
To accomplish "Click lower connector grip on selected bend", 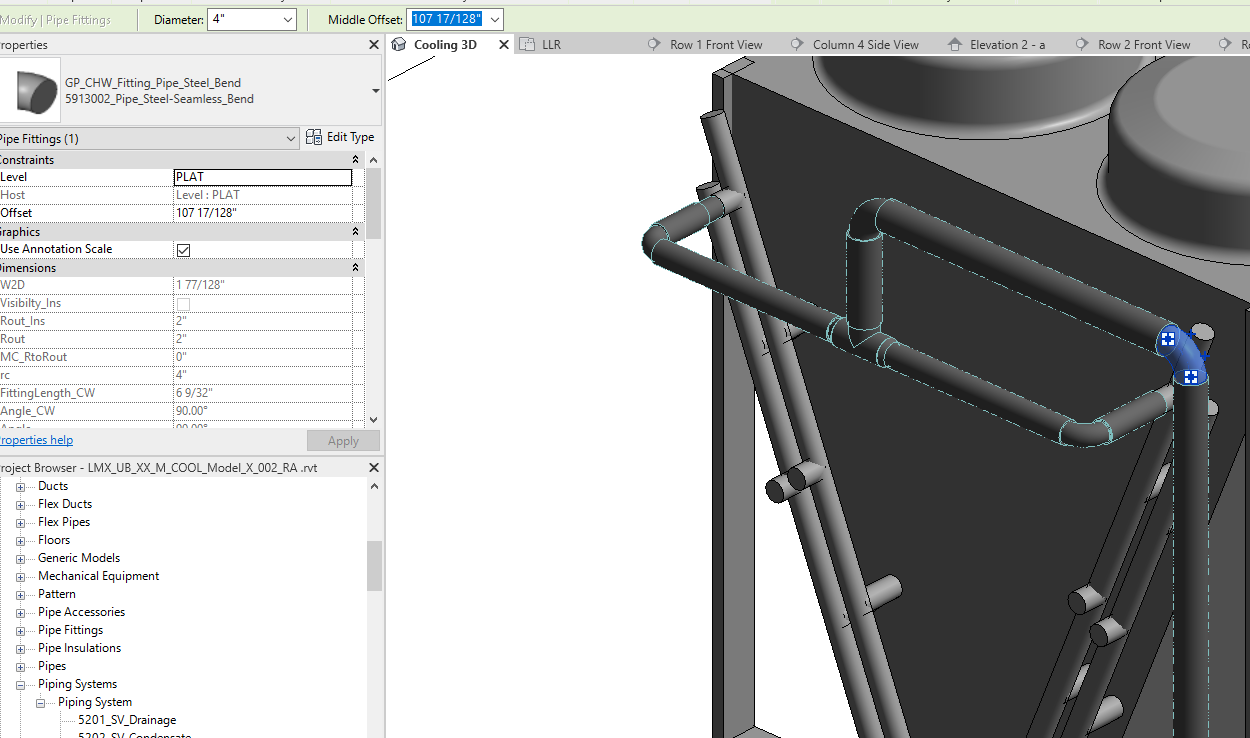I will [x=1191, y=377].
